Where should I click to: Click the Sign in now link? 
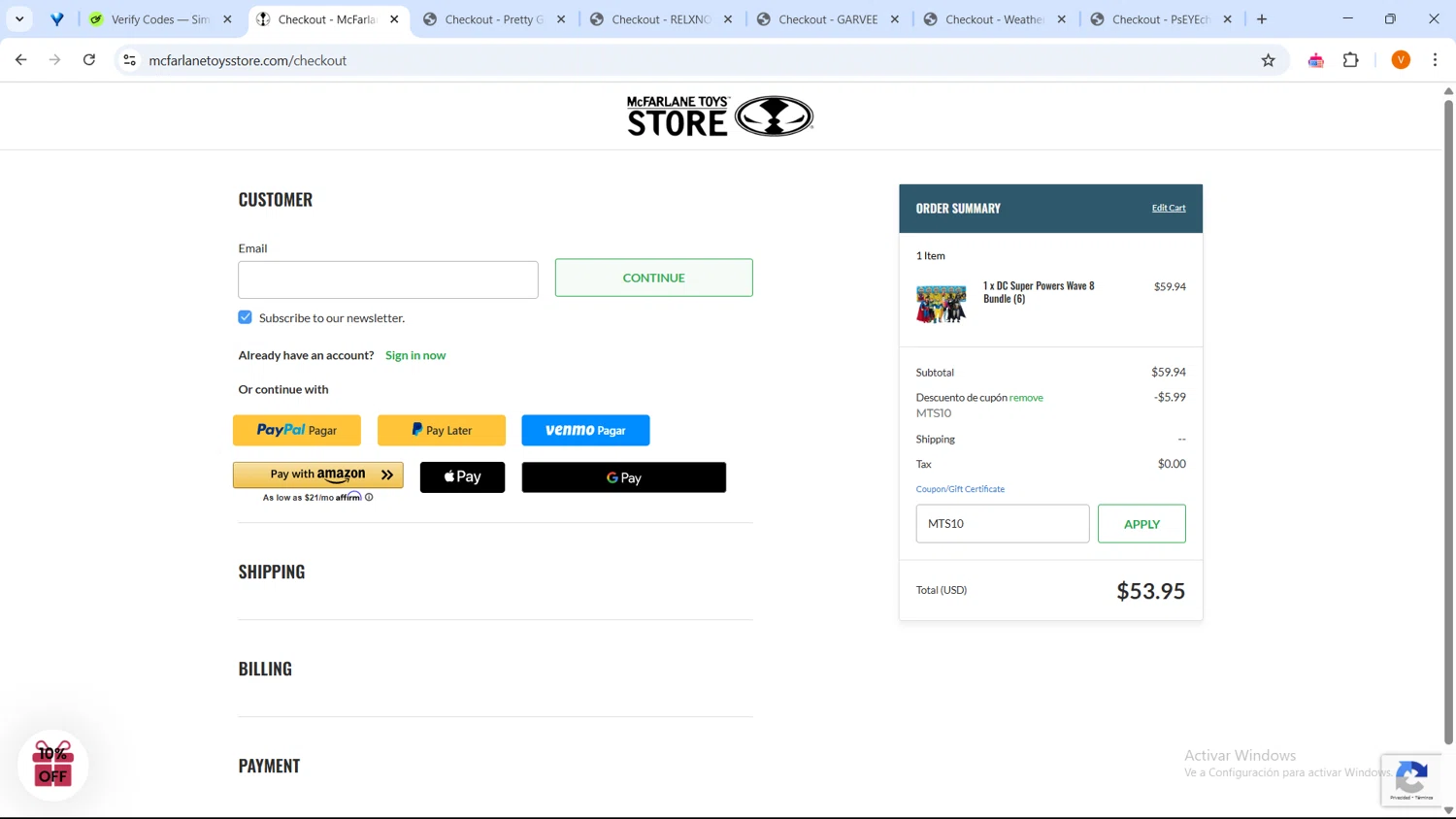[x=415, y=355]
